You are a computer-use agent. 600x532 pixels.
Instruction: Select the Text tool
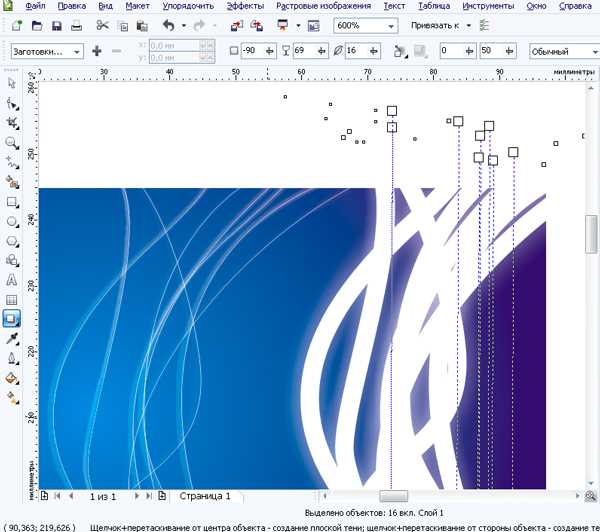tap(12, 280)
